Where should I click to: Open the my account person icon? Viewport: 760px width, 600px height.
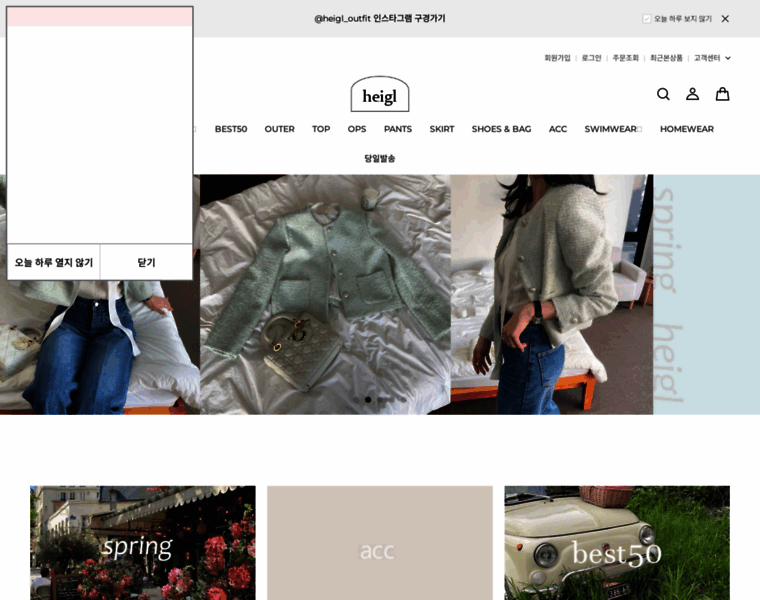point(692,94)
